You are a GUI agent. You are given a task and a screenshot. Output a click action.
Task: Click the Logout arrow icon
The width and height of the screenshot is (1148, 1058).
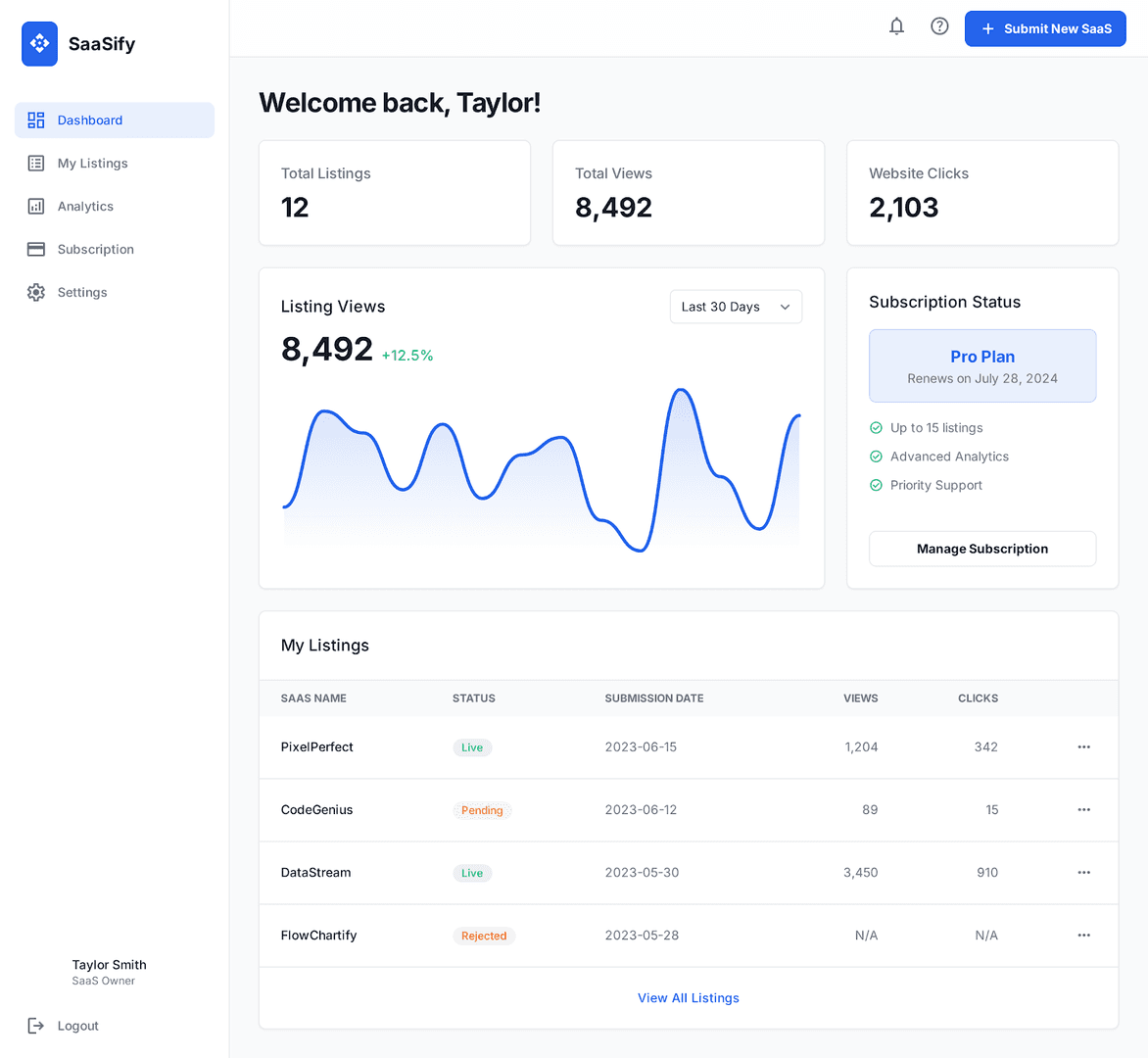pyautogui.click(x=36, y=1026)
